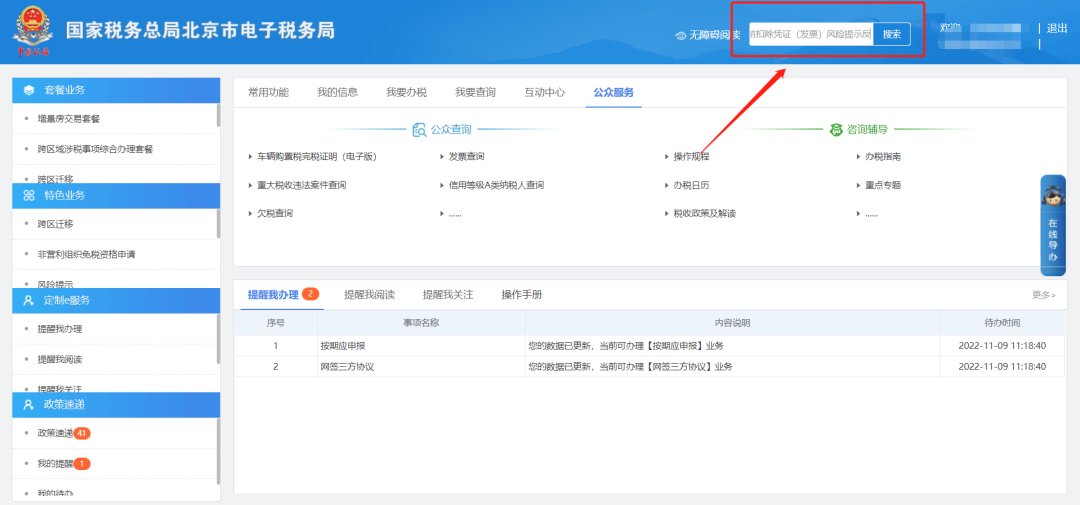Expand more items under 公众查询 (……)

click(455, 214)
